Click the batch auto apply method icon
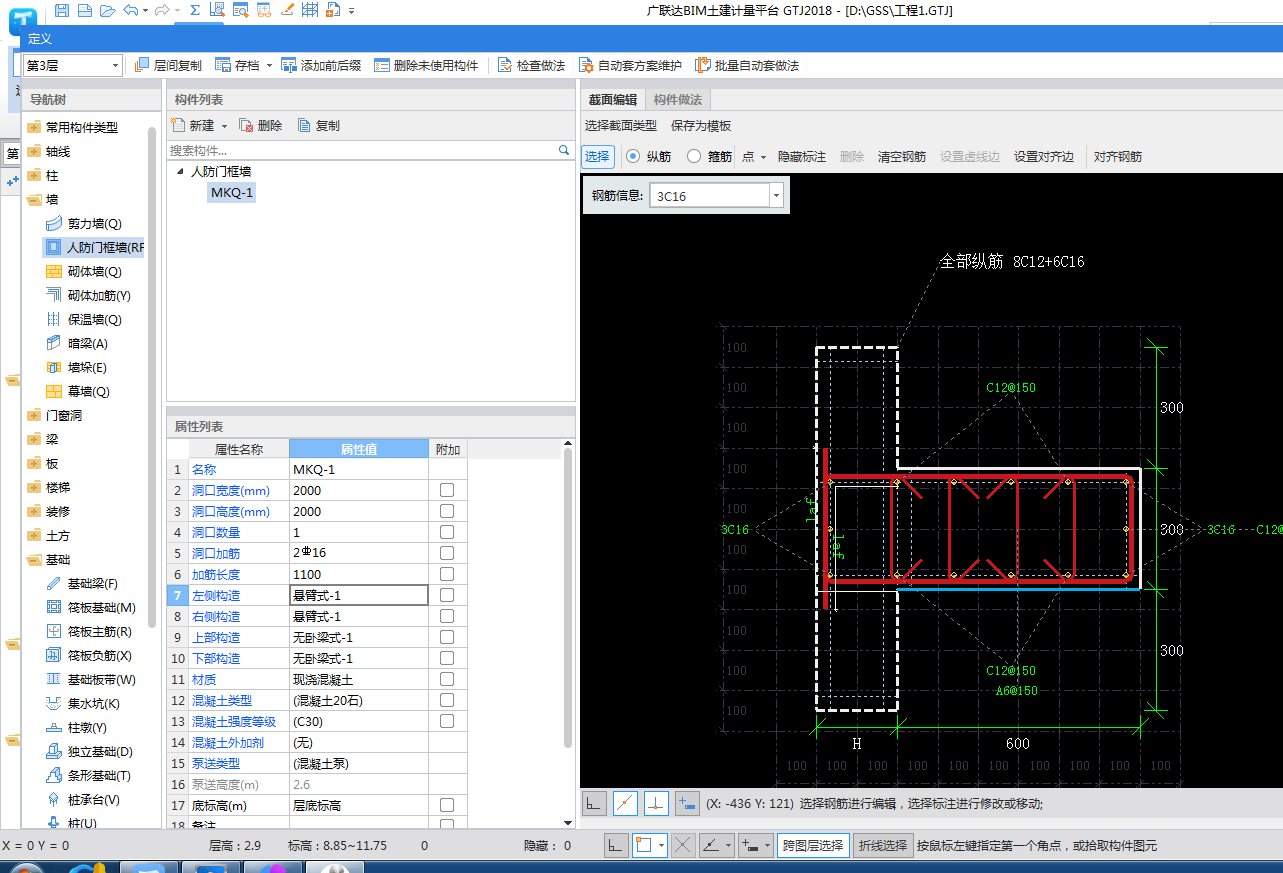This screenshot has height=873, width=1283. tap(703, 65)
